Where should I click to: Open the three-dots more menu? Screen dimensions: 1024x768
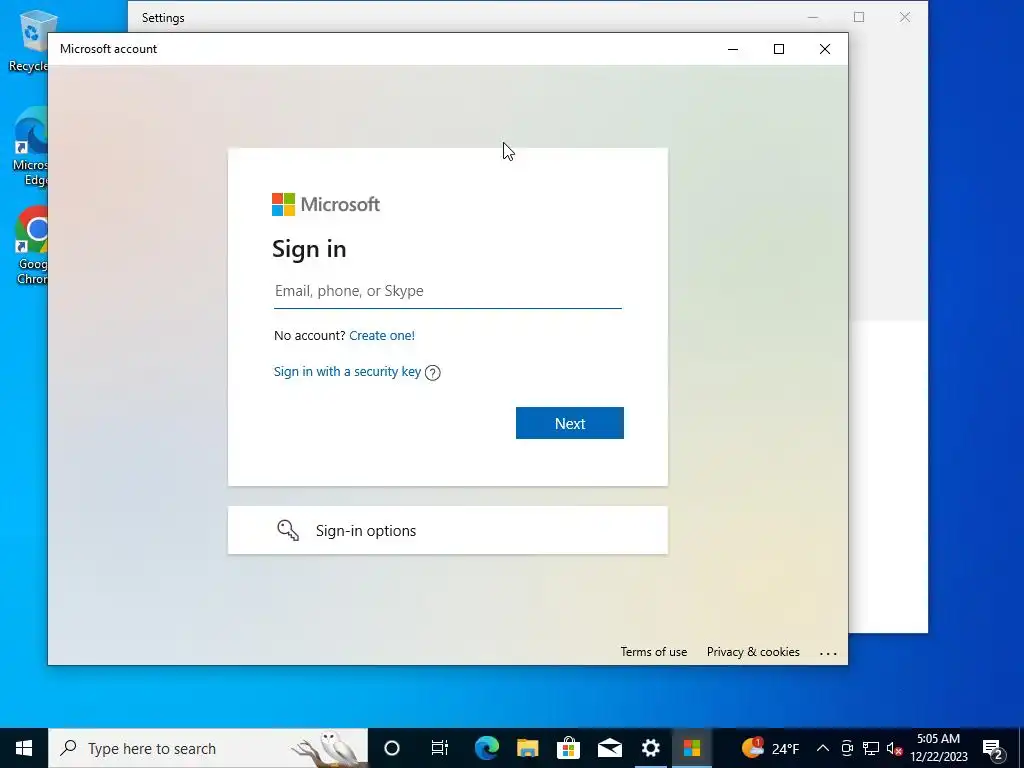coord(828,653)
